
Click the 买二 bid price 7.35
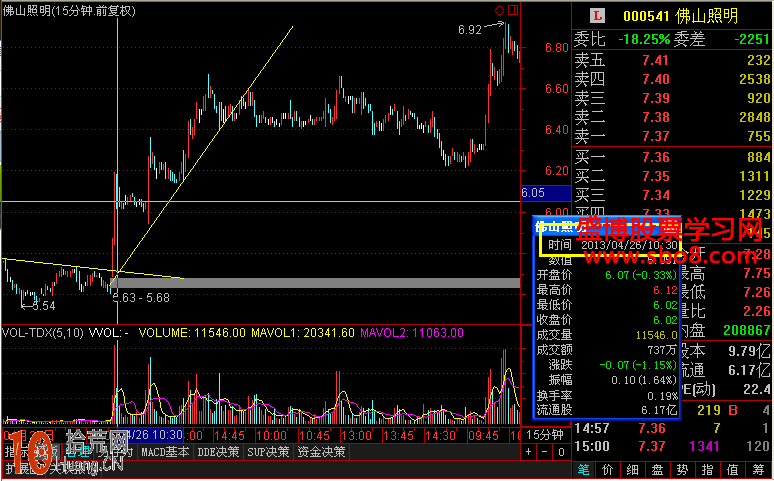656,176
